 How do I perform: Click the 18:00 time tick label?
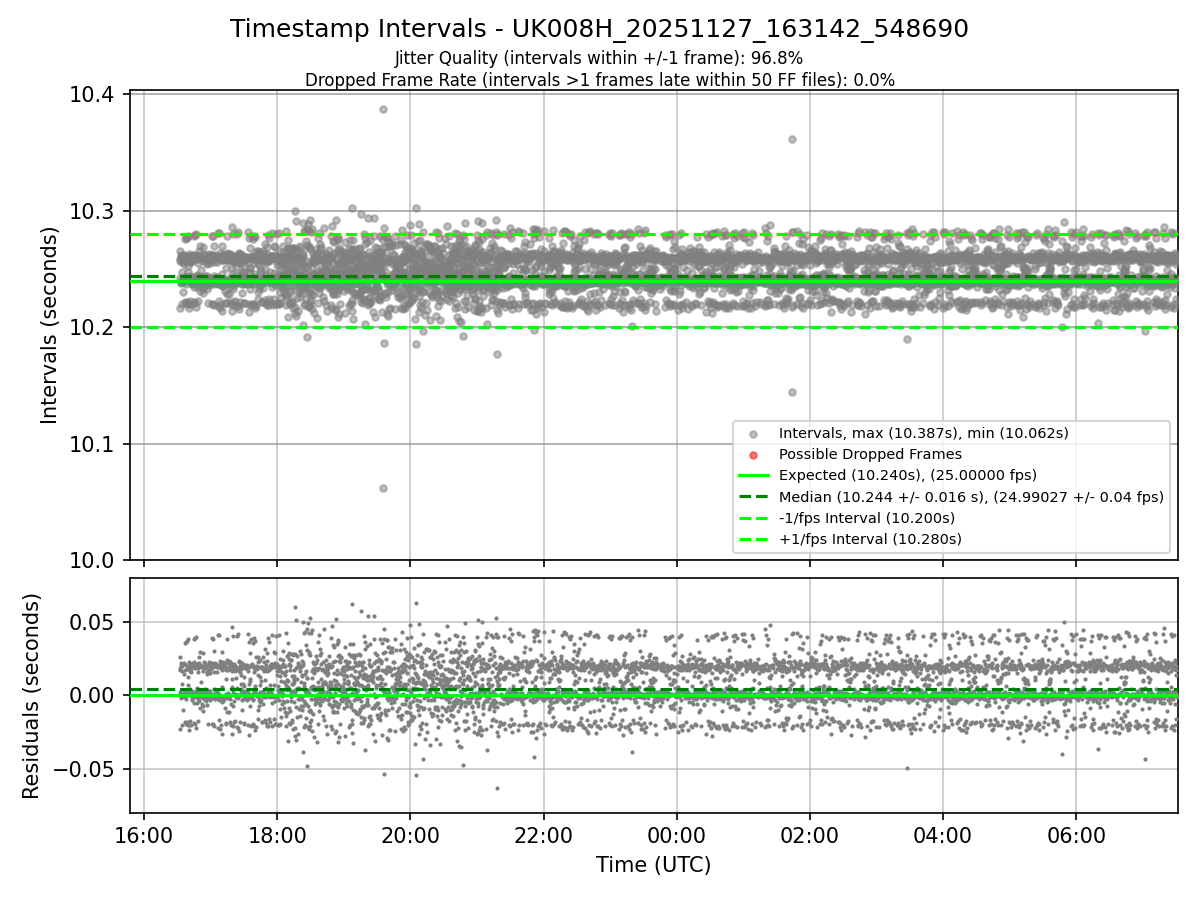(x=277, y=834)
